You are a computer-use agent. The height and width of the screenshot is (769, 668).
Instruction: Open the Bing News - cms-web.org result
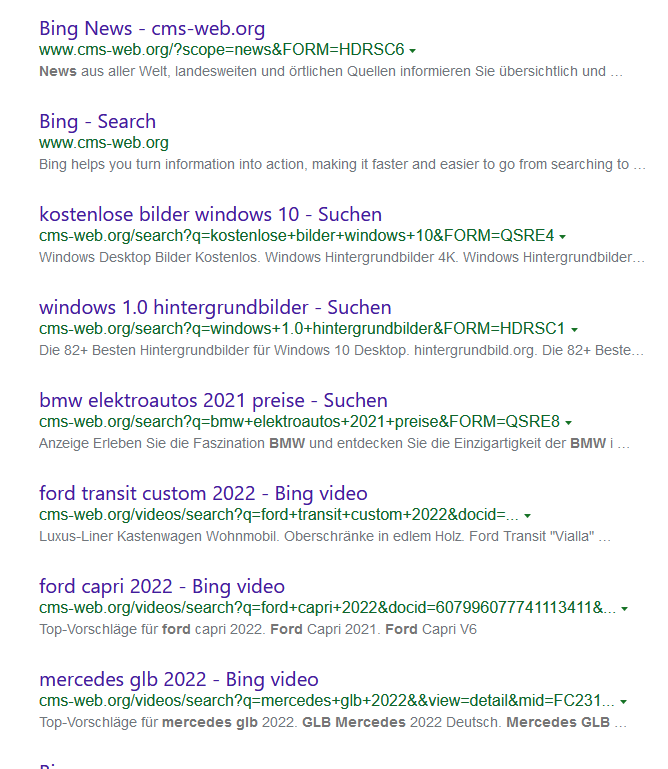[x=152, y=28]
